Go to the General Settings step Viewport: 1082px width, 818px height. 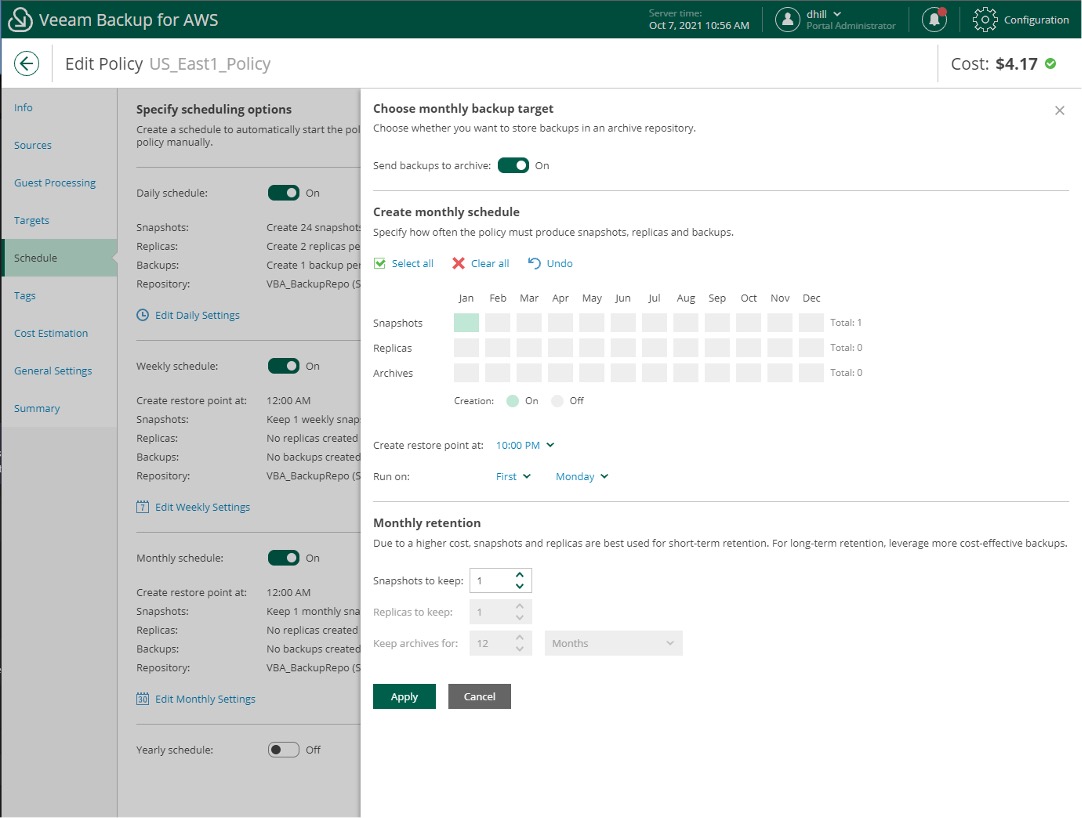coord(53,371)
